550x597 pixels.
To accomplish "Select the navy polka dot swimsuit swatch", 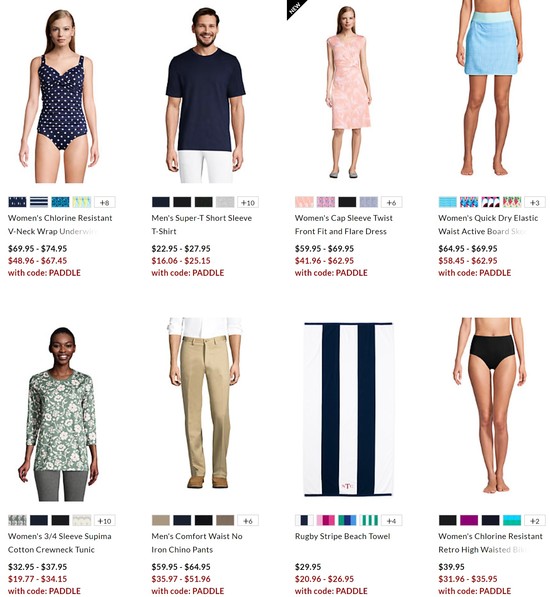I will click(18, 202).
